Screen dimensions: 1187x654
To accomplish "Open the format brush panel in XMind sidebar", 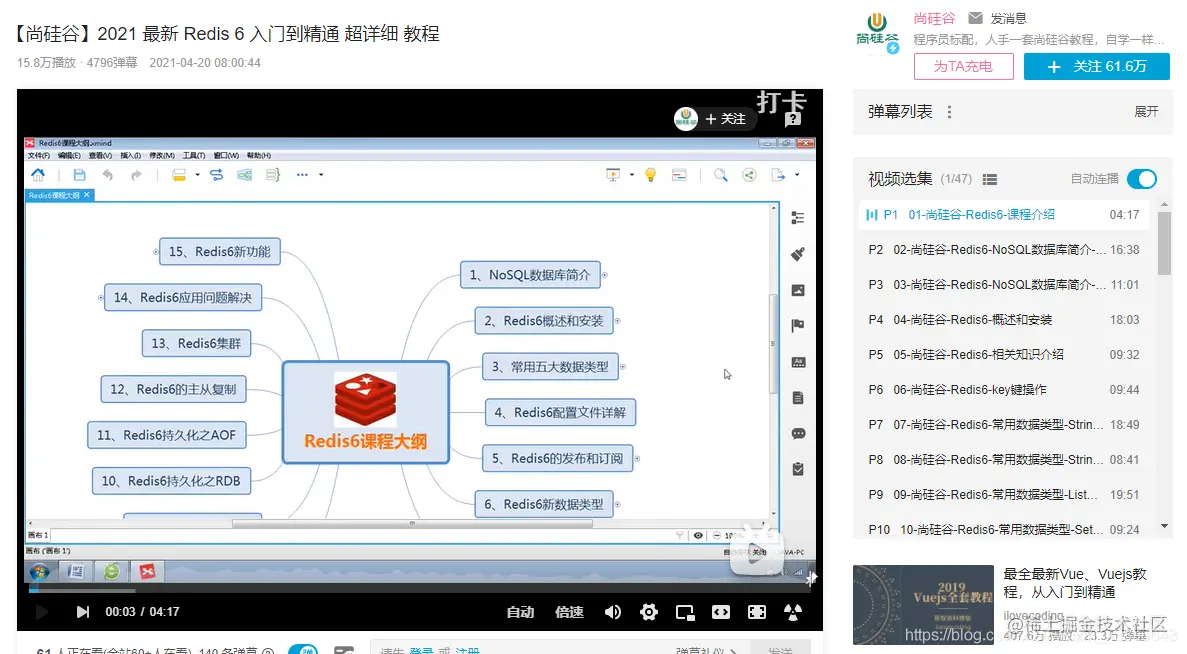I will tap(798, 254).
